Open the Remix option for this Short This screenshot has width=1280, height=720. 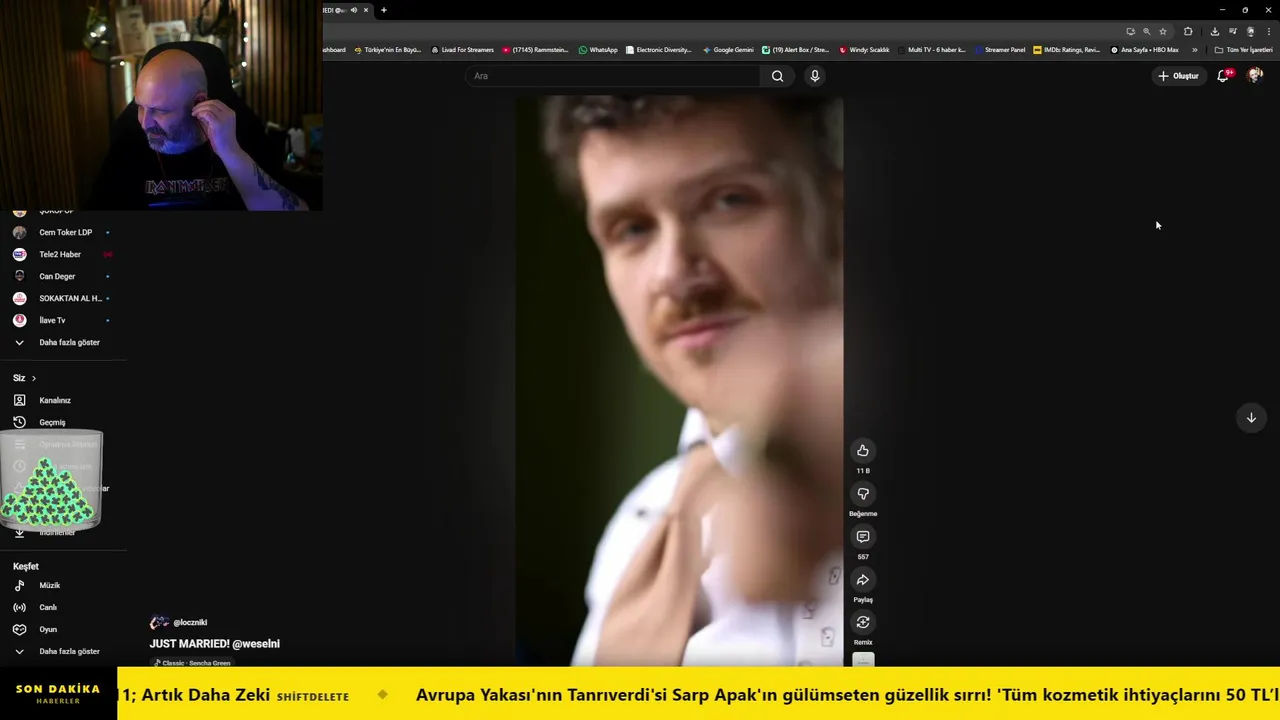coord(863,623)
